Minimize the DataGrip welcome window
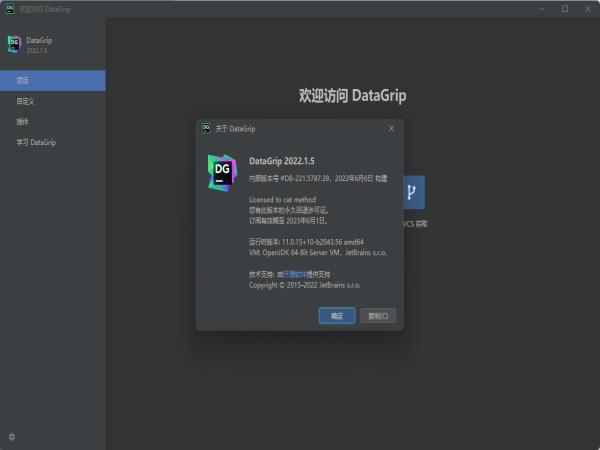This screenshot has width=600, height=450. tap(540, 9)
